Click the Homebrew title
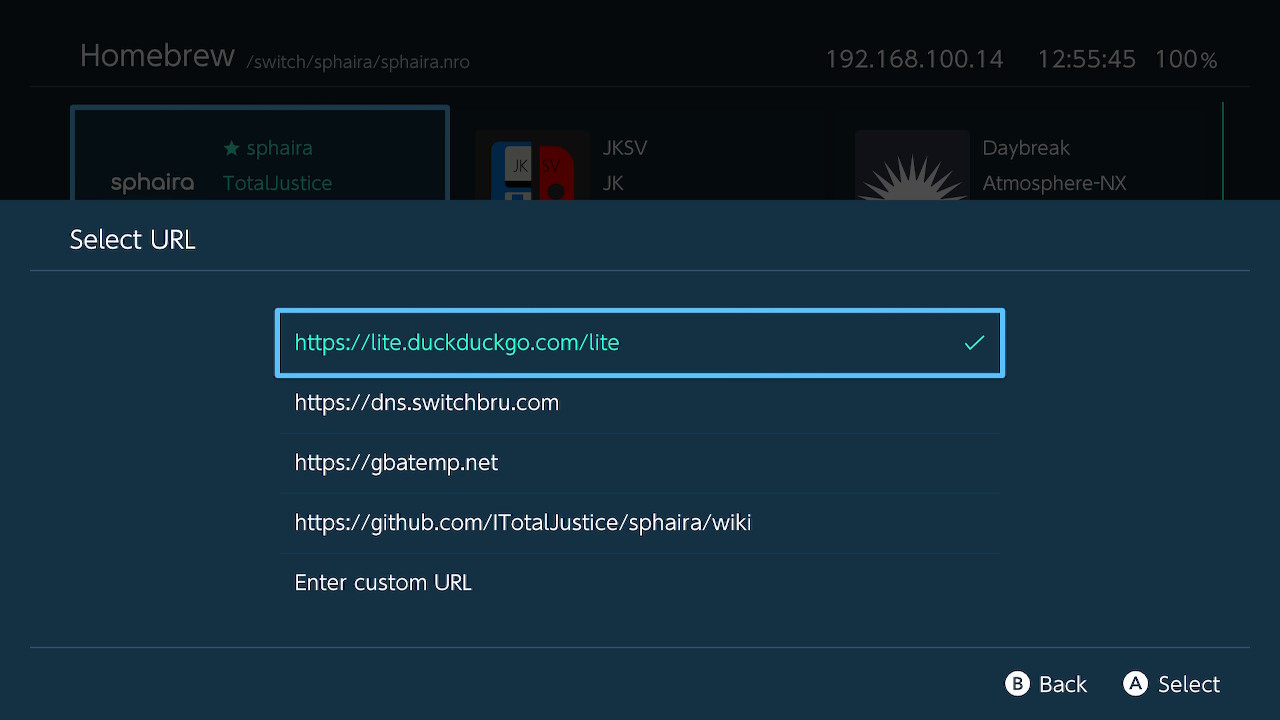 157,56
